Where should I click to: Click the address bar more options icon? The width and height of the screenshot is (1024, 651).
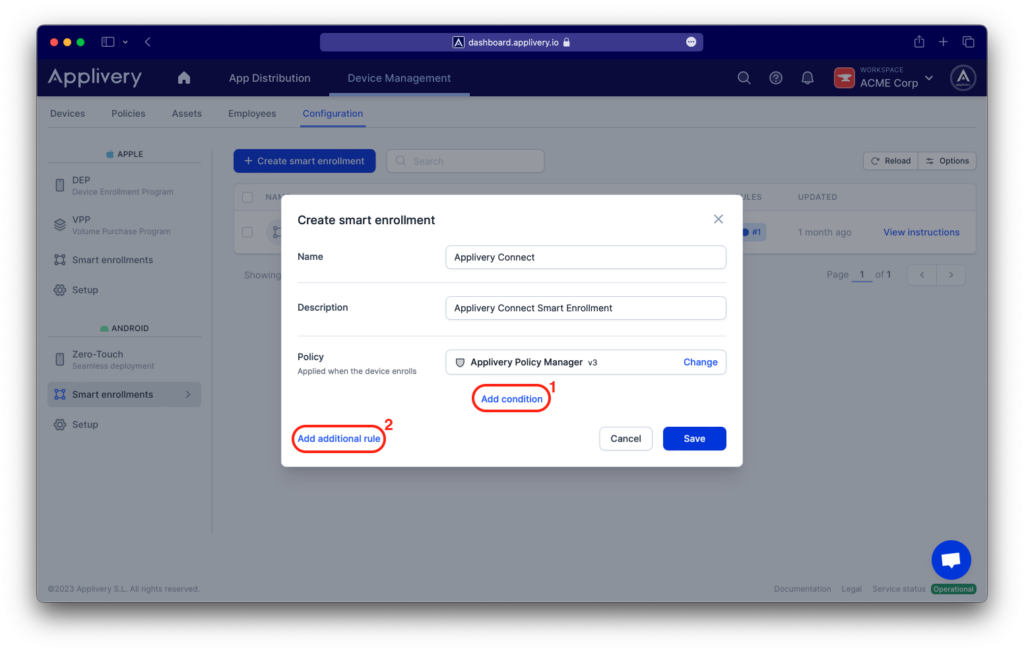pyautogui.click(x=691, y=42)
